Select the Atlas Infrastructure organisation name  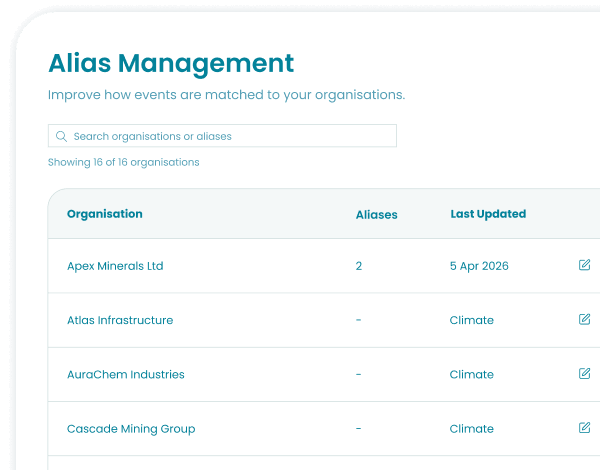[x=120, y=320]
